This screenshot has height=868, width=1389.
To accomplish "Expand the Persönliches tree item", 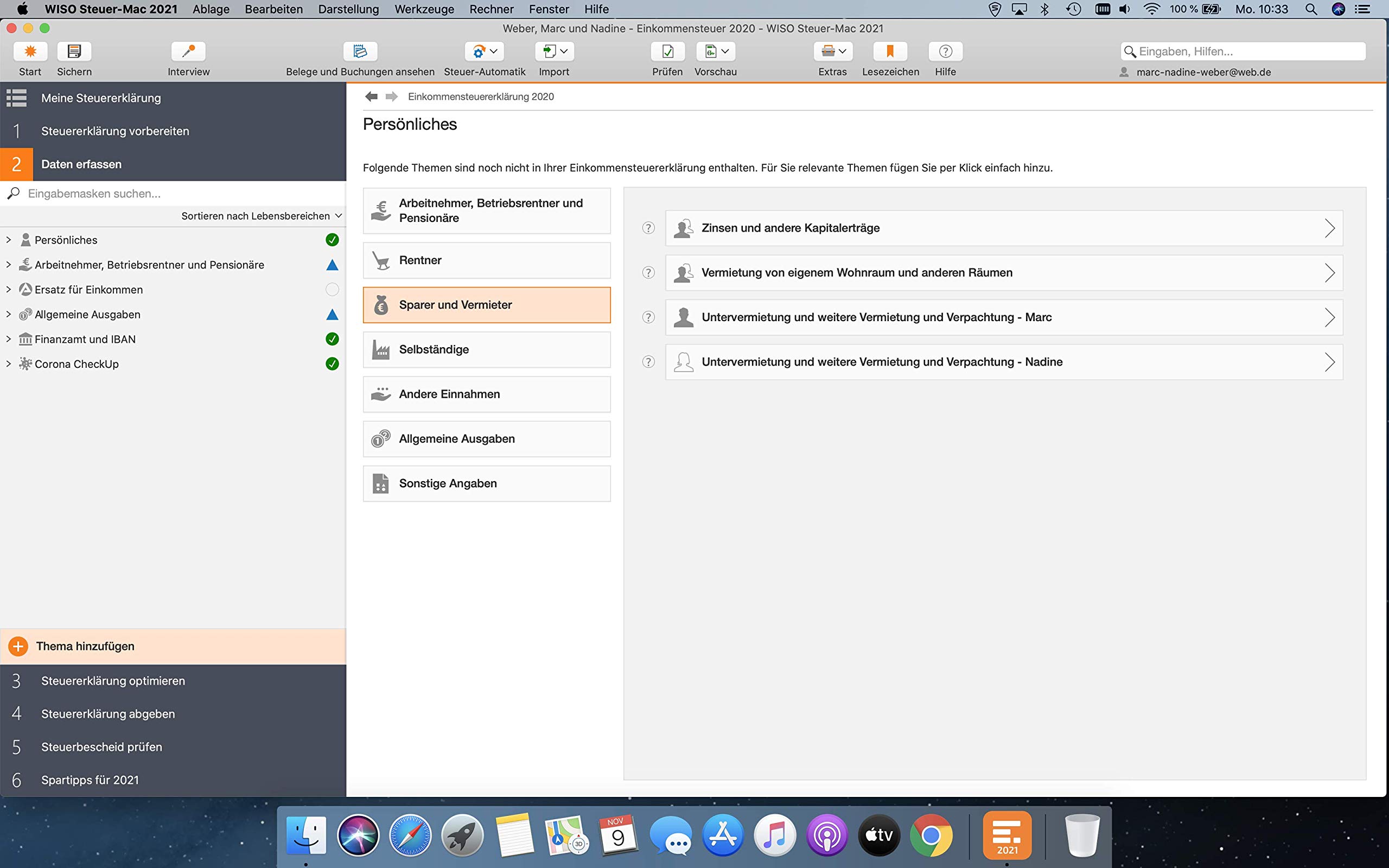I will point(9,240).
